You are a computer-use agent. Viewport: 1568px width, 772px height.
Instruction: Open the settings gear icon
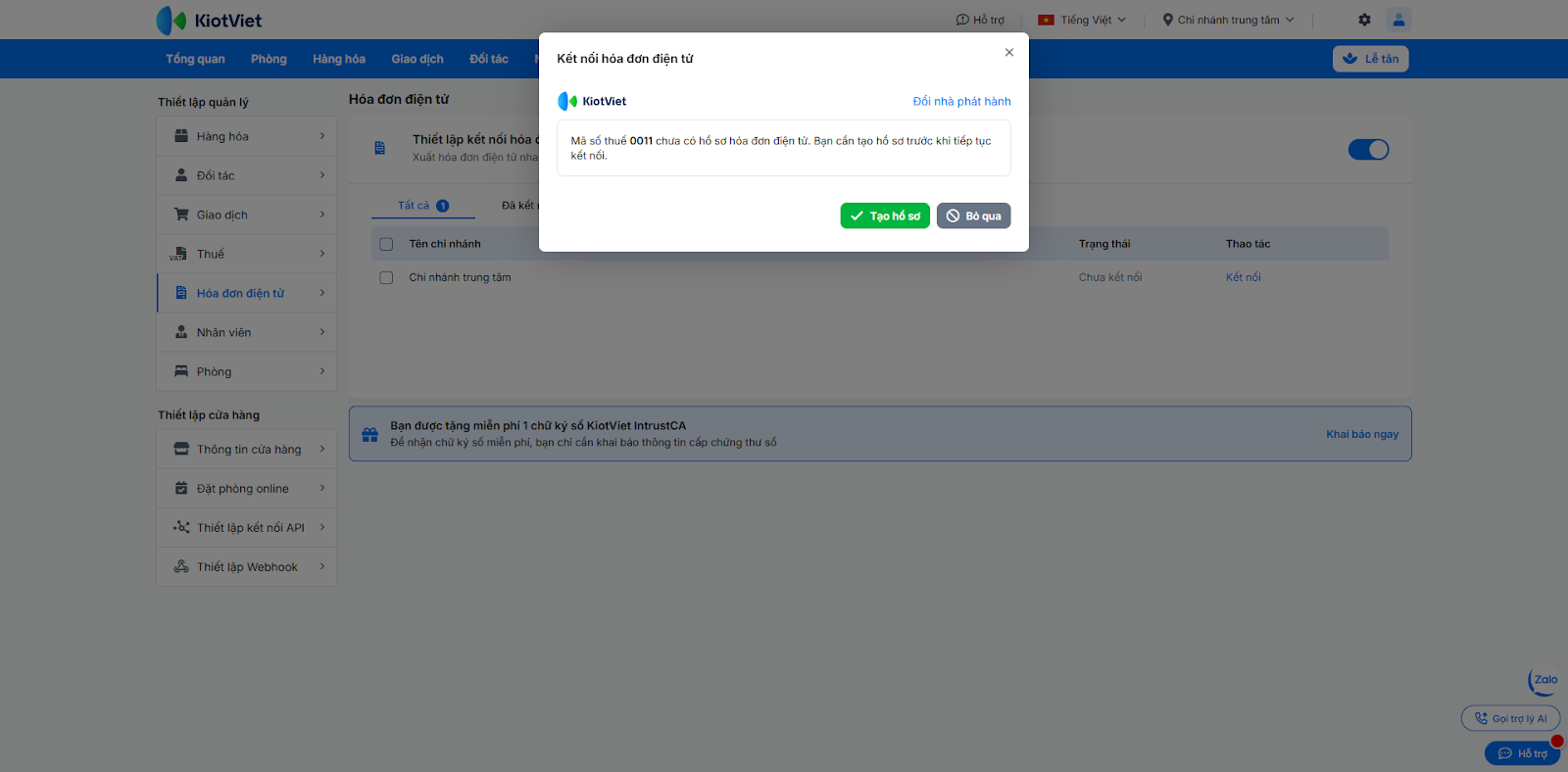(x=1364, y=20)
